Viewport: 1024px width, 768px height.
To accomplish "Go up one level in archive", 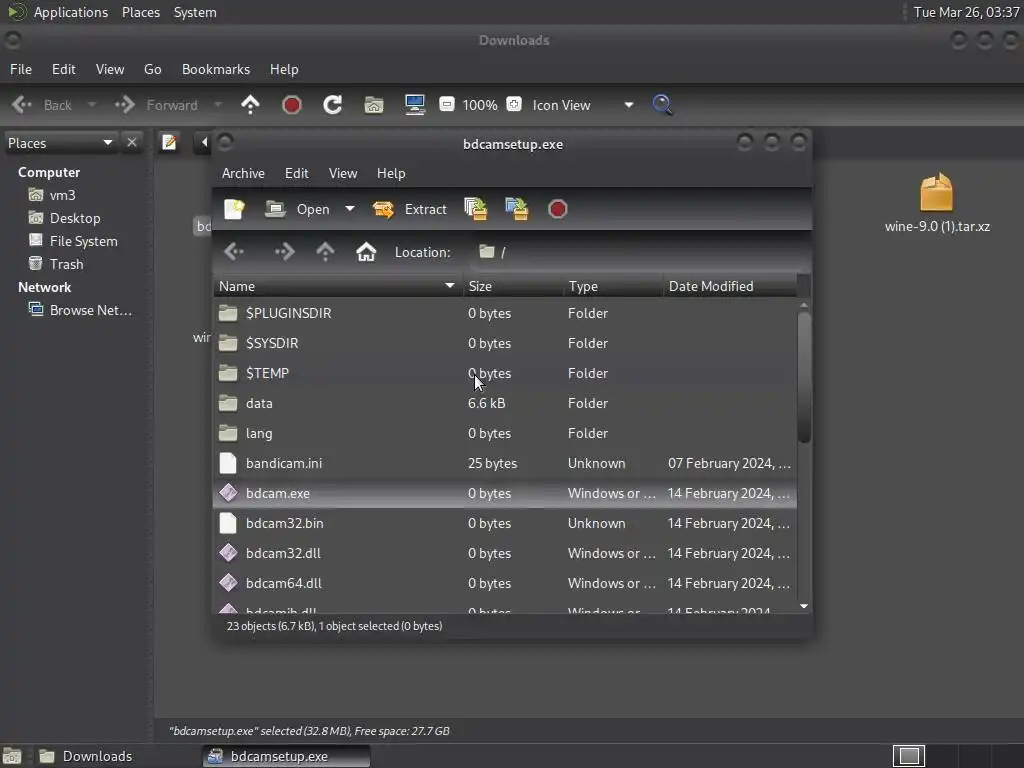I will tap(325, 252).
